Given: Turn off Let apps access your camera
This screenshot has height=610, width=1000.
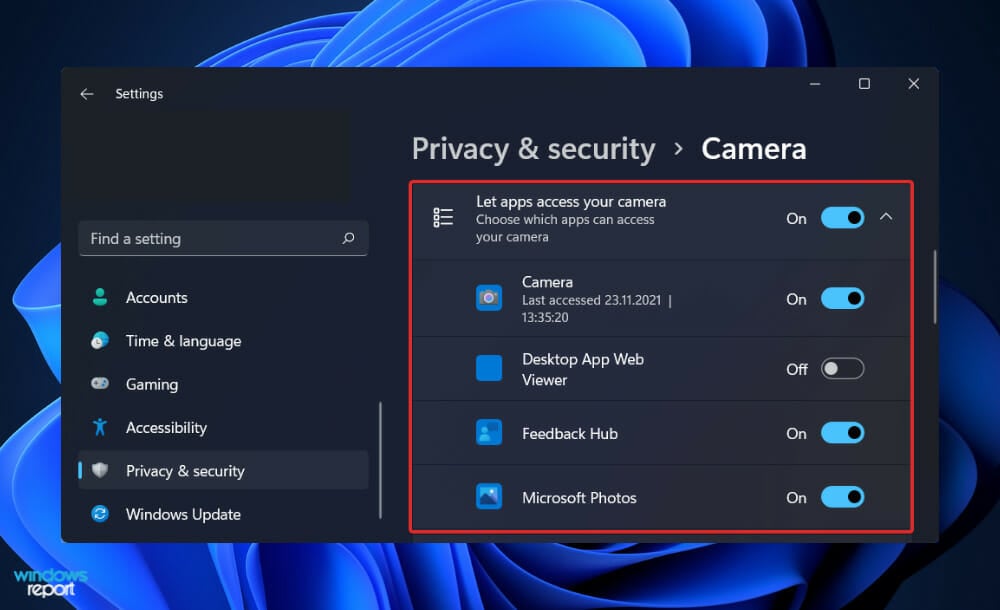Looking at the screenshot, I should (842, 218).
